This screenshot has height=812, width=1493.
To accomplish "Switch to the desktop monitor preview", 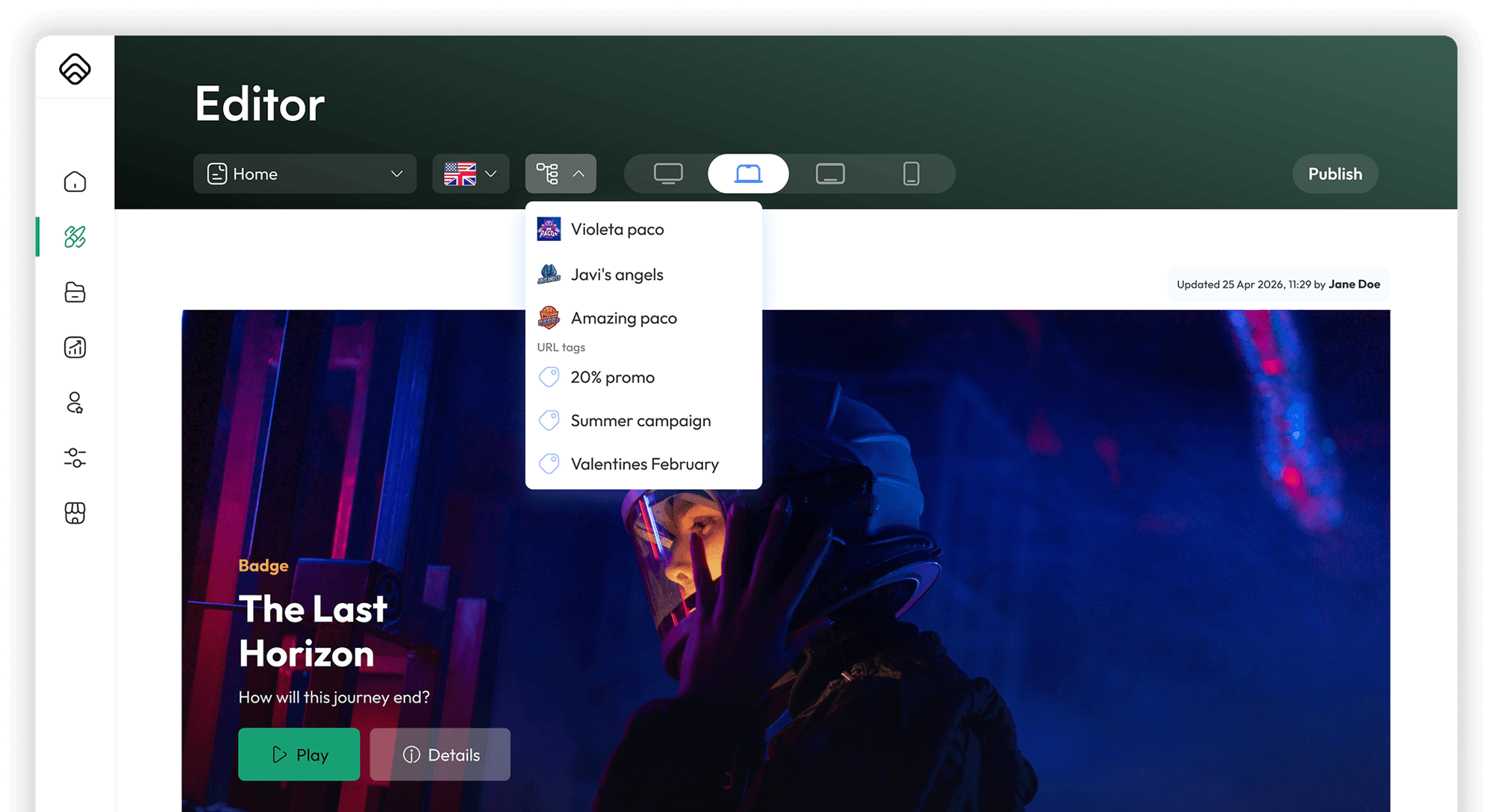I will 668,174.
